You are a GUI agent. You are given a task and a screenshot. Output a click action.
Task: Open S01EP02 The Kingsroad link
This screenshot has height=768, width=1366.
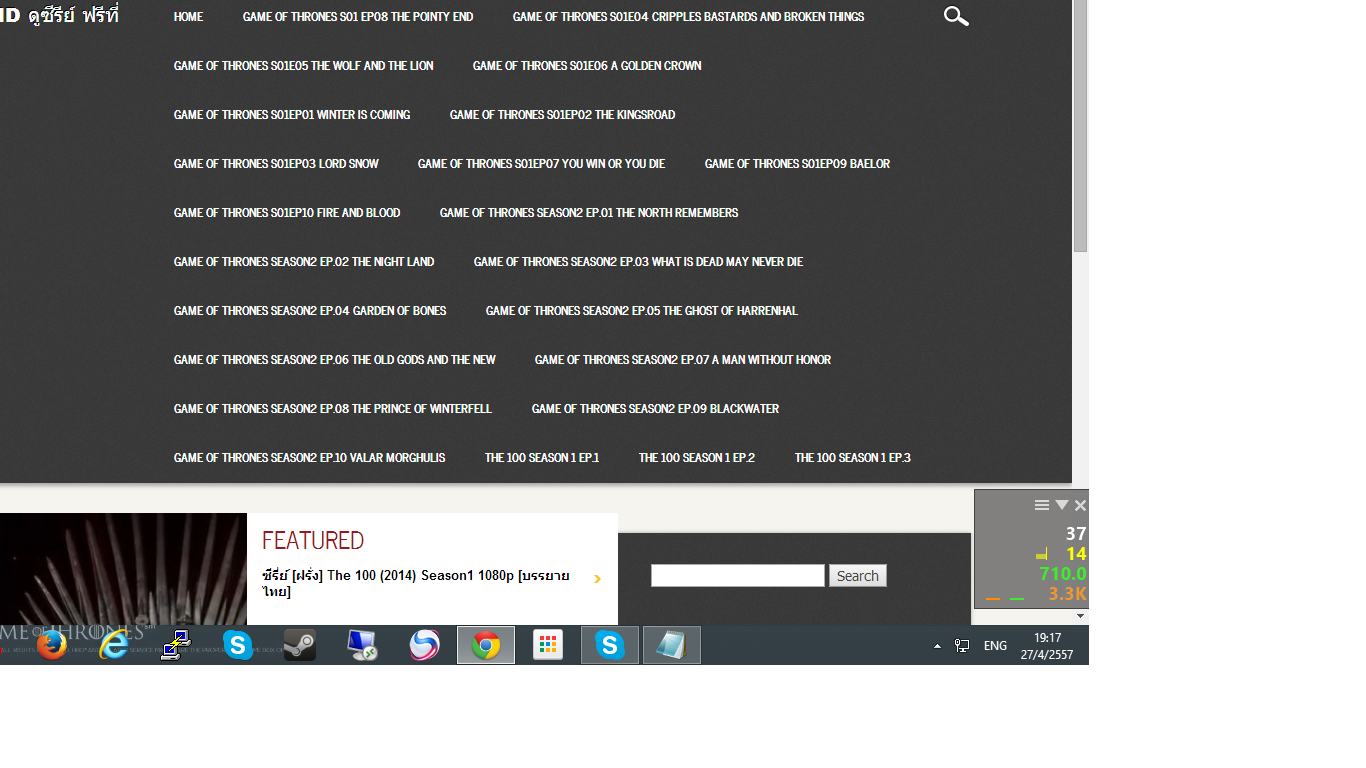pos(562,115)
